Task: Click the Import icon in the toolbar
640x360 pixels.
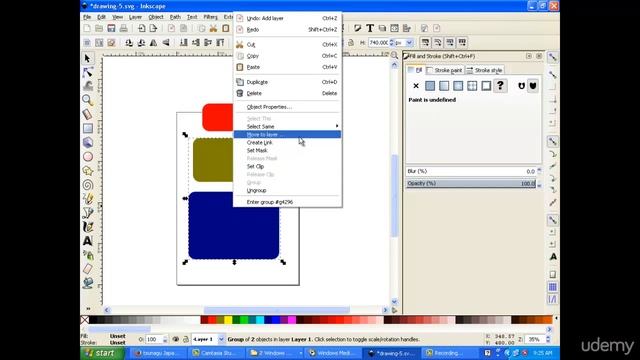Action: tap(141, 28)
